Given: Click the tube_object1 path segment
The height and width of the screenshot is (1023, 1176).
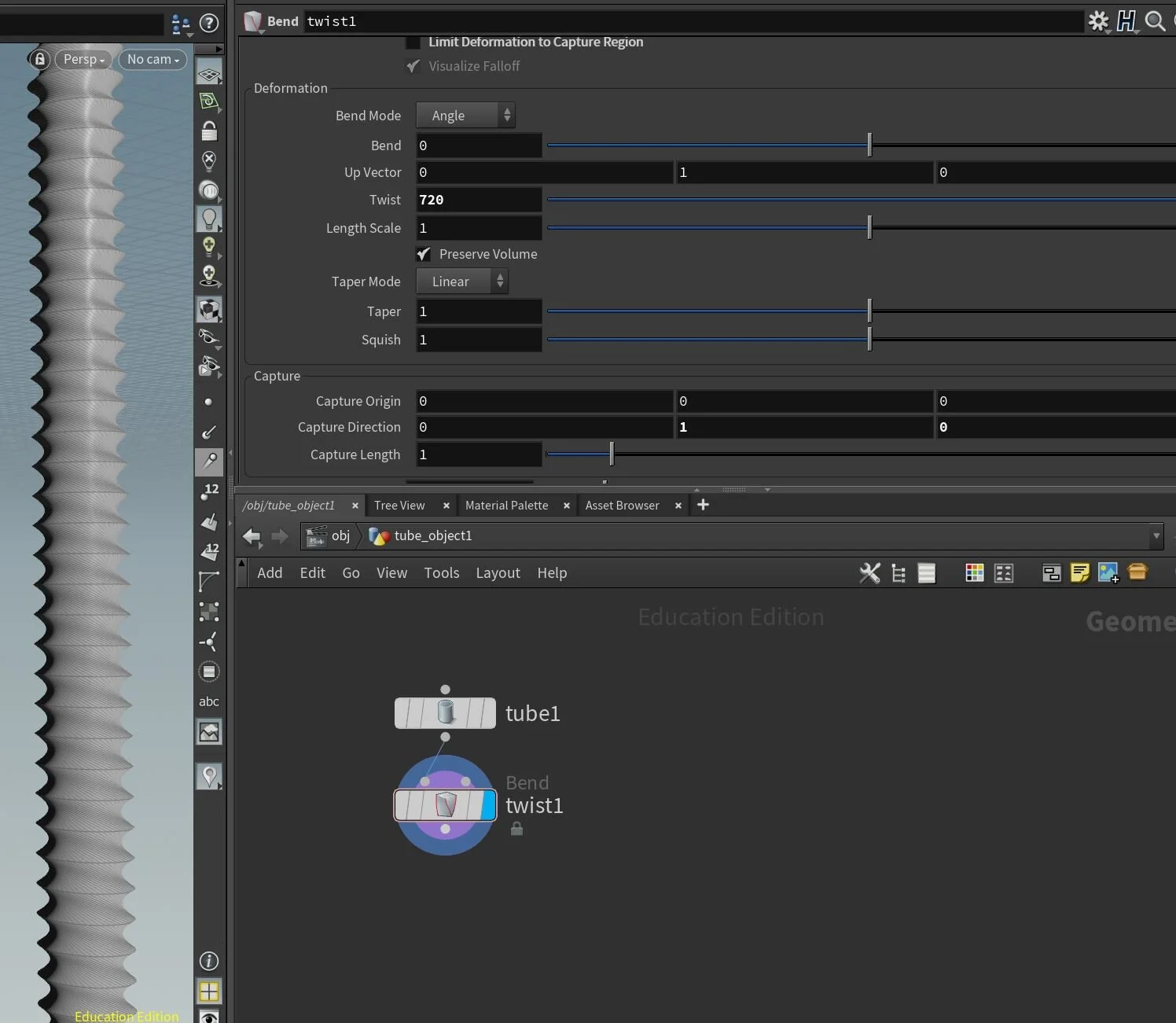Looking at the screenshot, I should [422, 536].
